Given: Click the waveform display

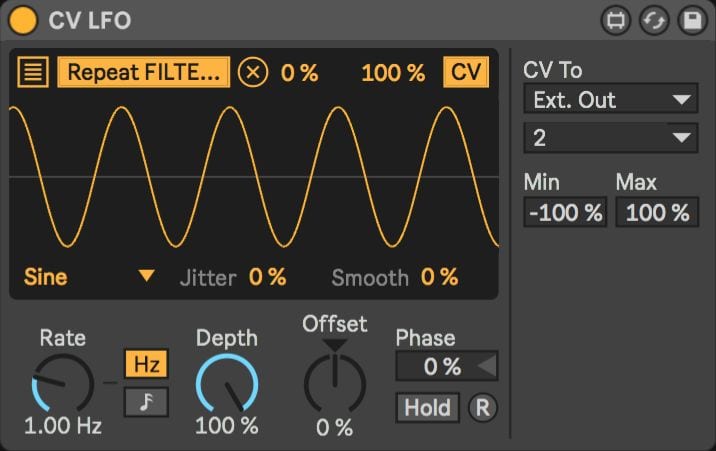Looking at the screenshot, I should (x=254, y=177).
